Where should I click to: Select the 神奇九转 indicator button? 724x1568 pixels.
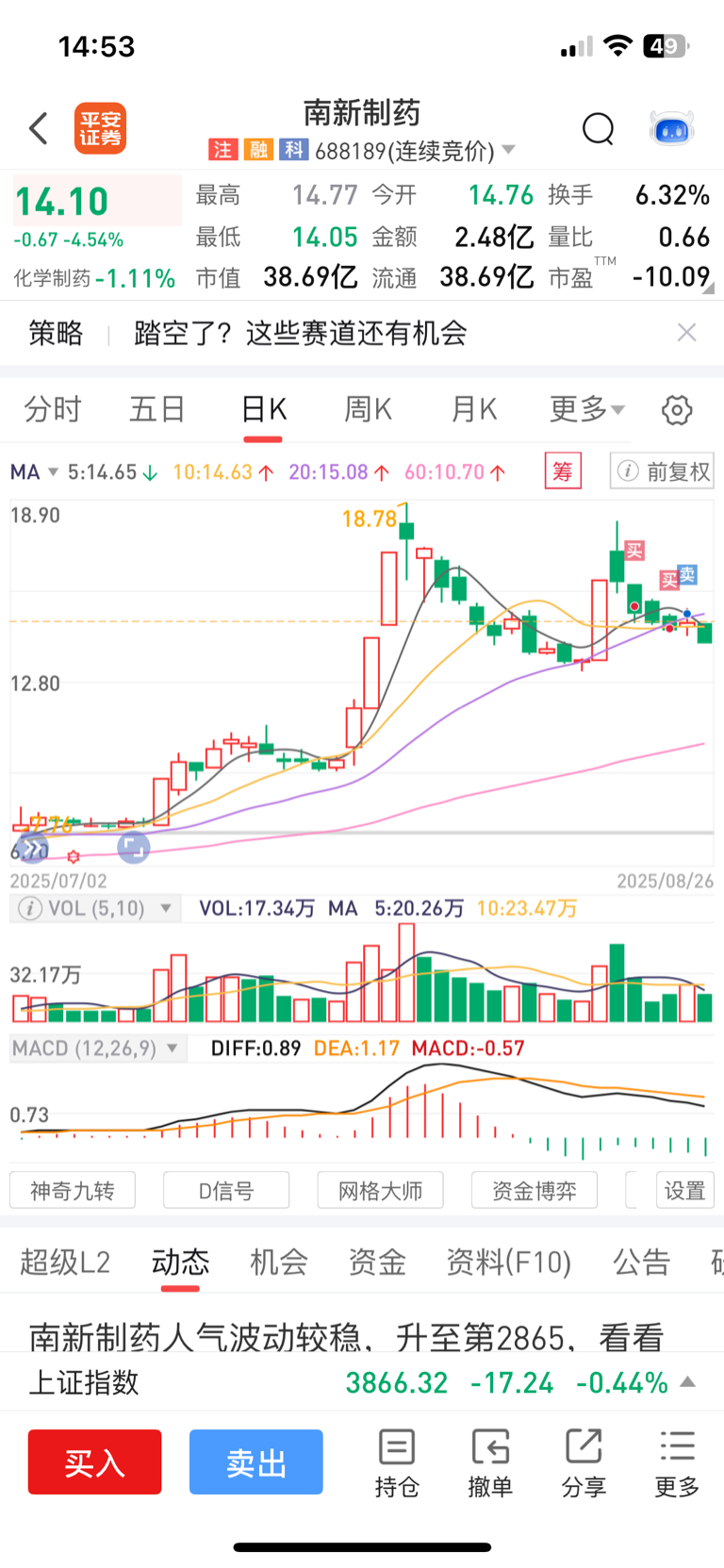click(x=73, y=1190)
